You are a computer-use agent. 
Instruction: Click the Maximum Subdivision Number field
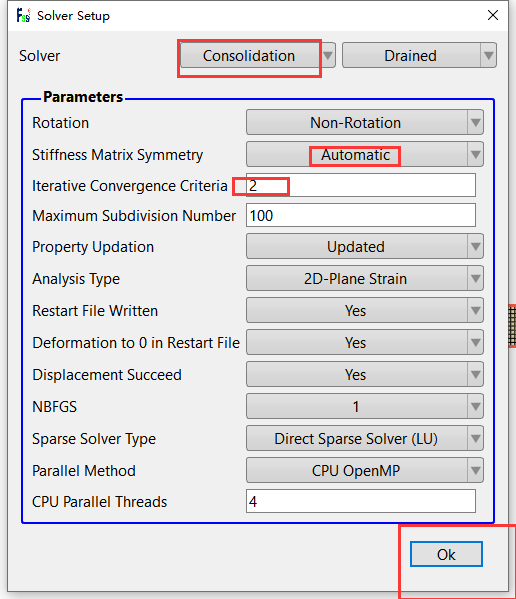[361, 215]
